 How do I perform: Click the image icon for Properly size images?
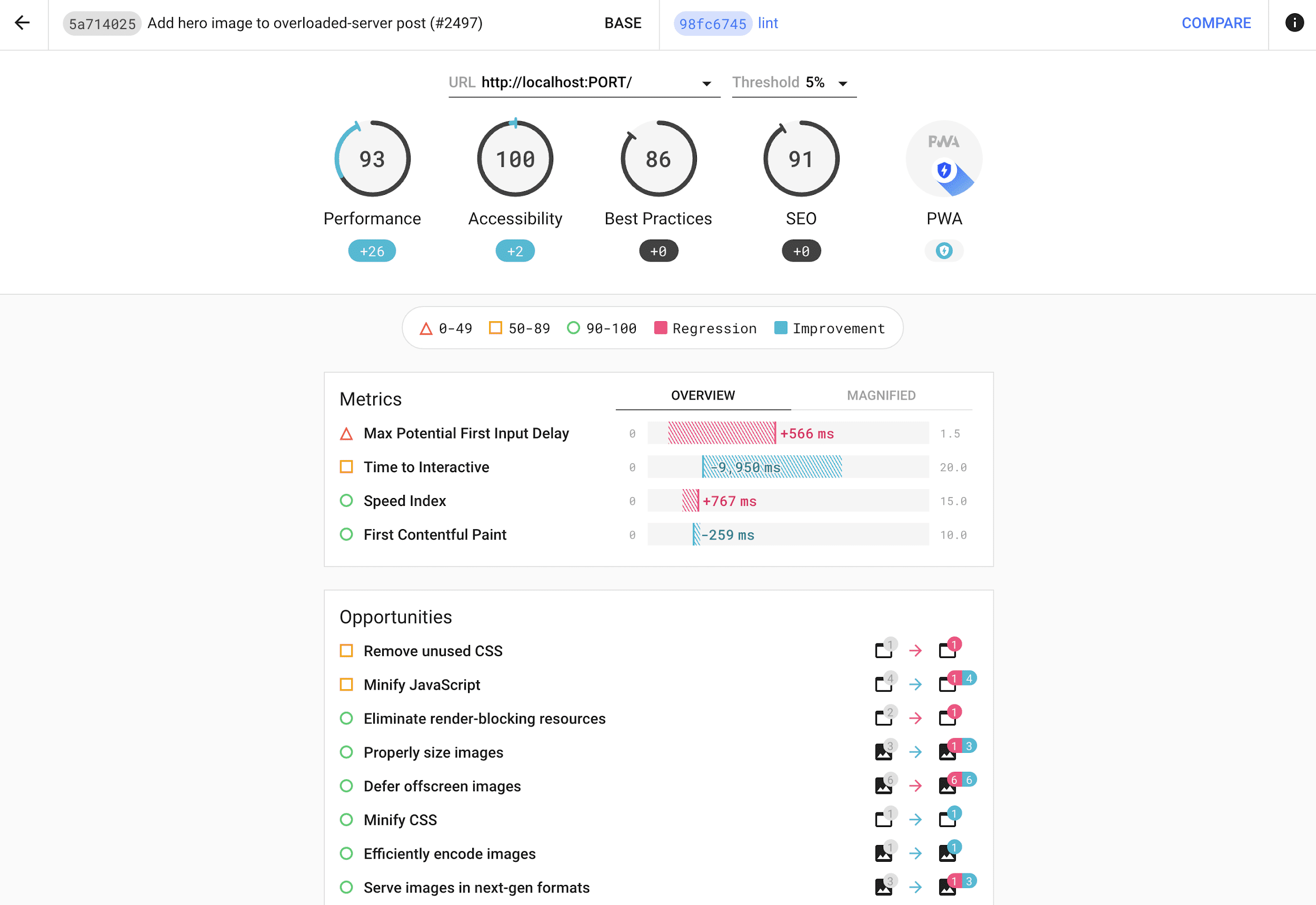[879, 752]
